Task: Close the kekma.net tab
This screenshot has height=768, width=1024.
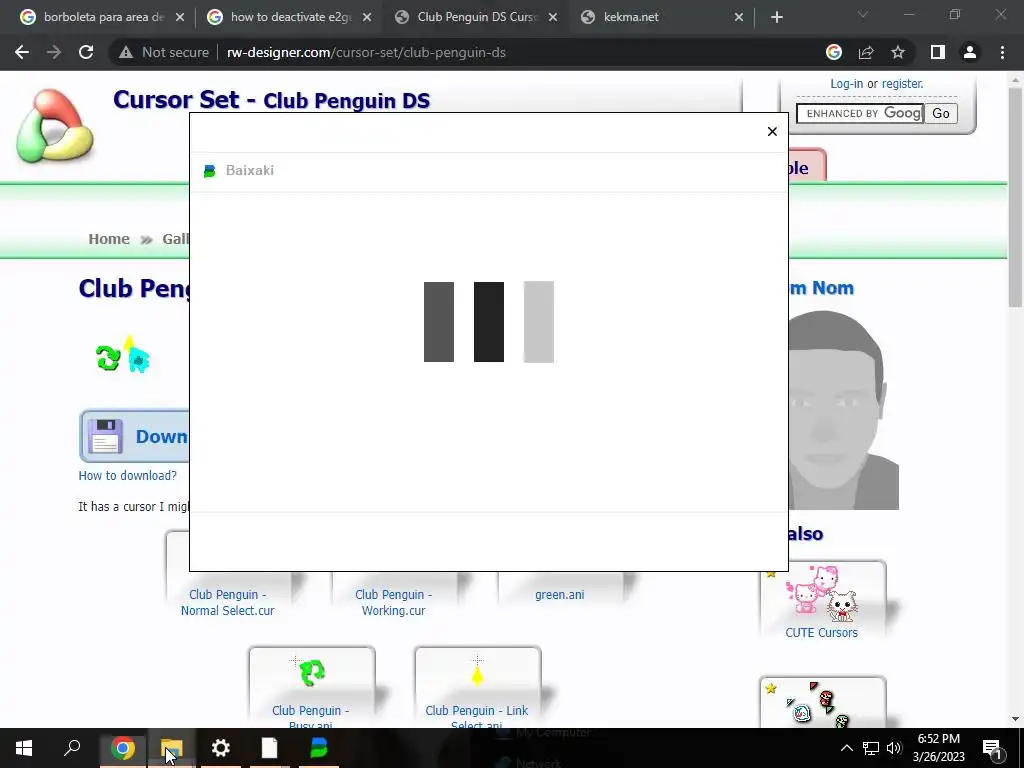Action: 739,17
